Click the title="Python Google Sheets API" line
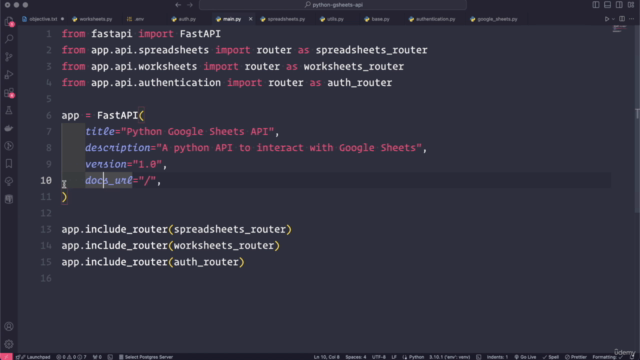This screenshot has height=360, width=640. 182,132
